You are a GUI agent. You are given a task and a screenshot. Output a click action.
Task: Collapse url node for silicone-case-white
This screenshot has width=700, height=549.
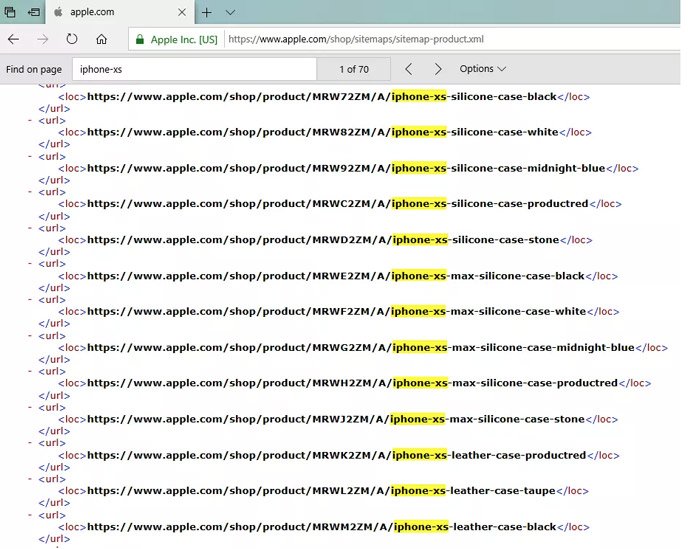pos(30,120)
